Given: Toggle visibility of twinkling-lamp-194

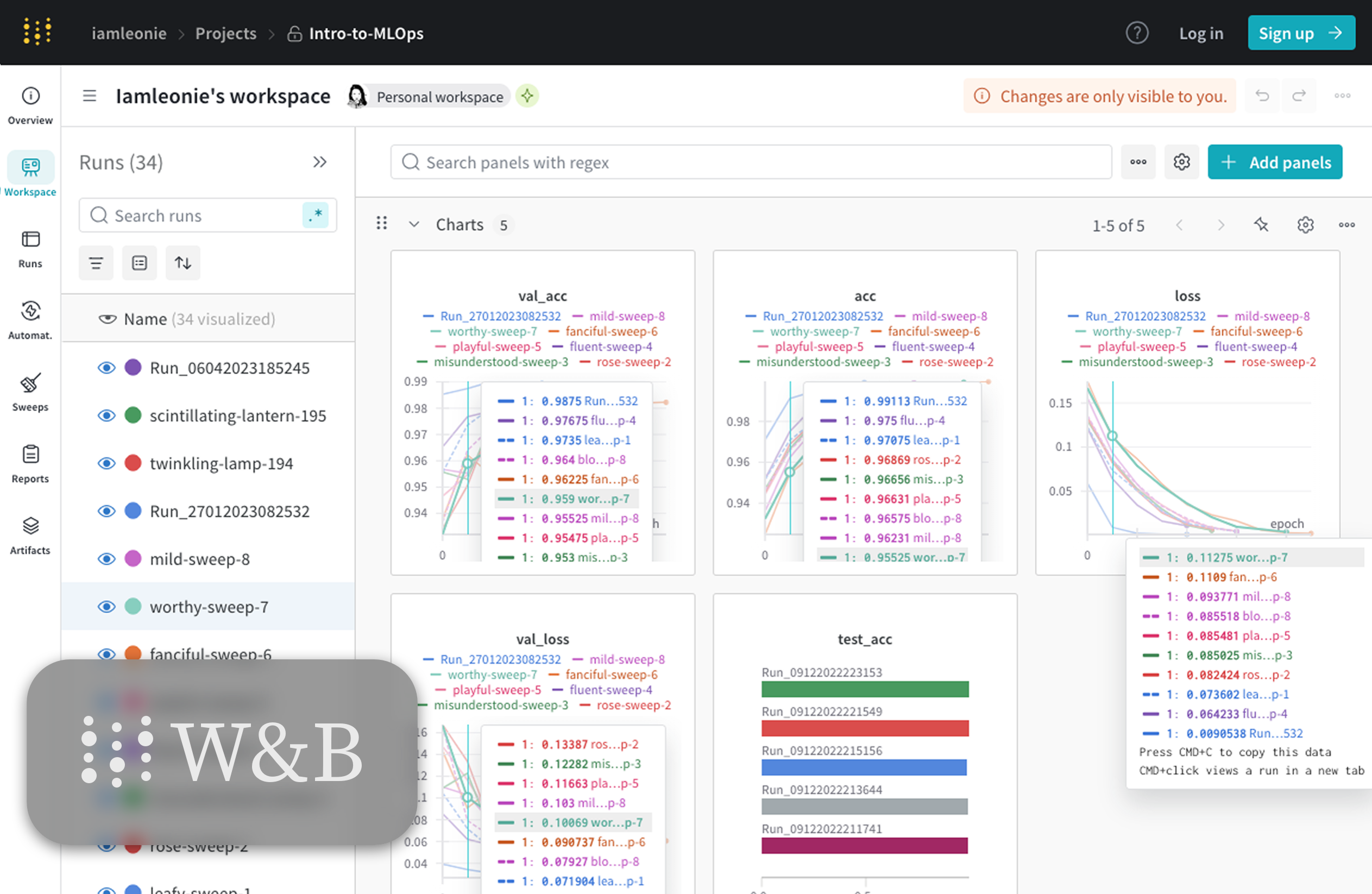Looking at the screenshot, I should (106, 463).
